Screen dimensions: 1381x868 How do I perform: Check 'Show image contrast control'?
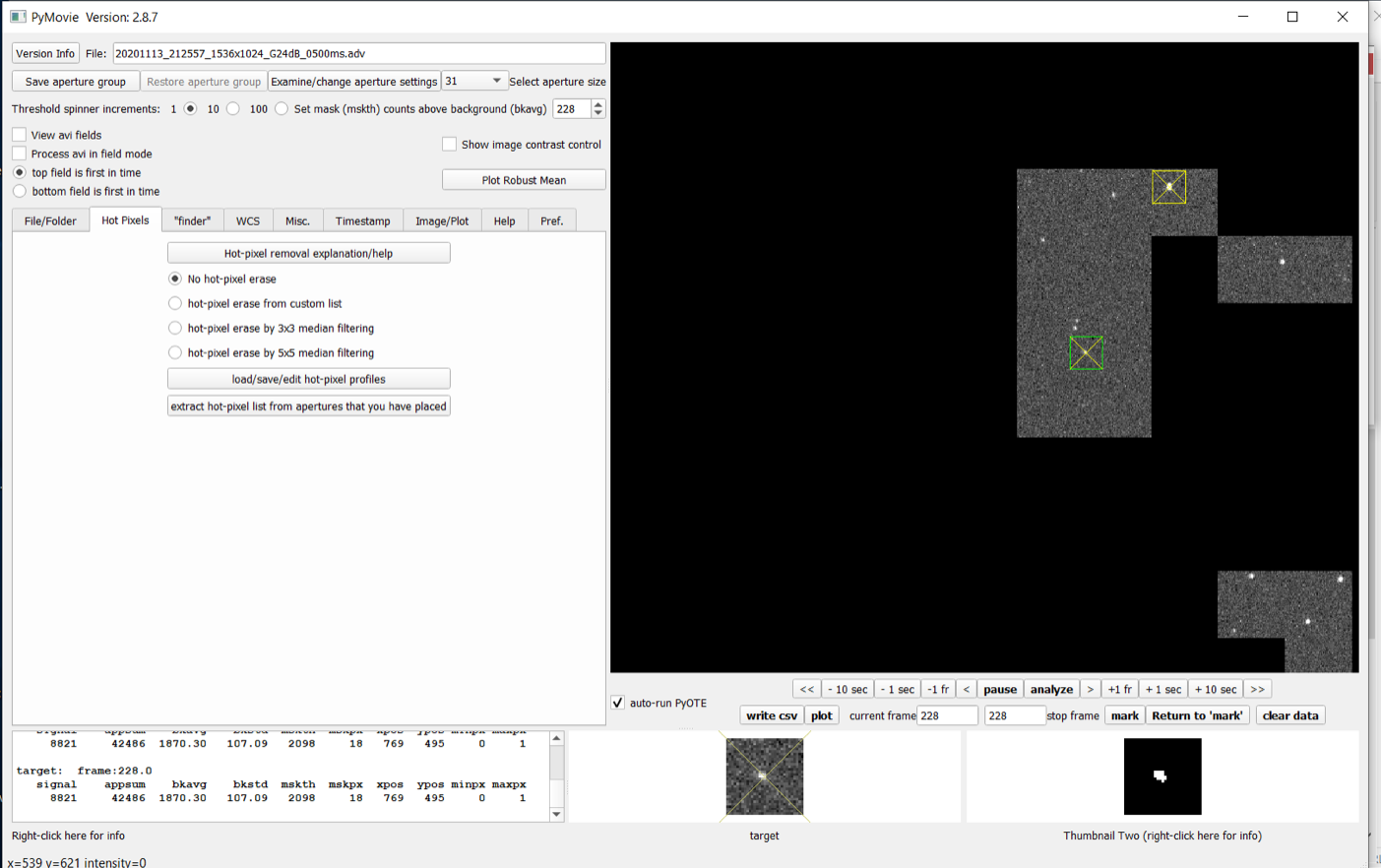pos(450,145)
